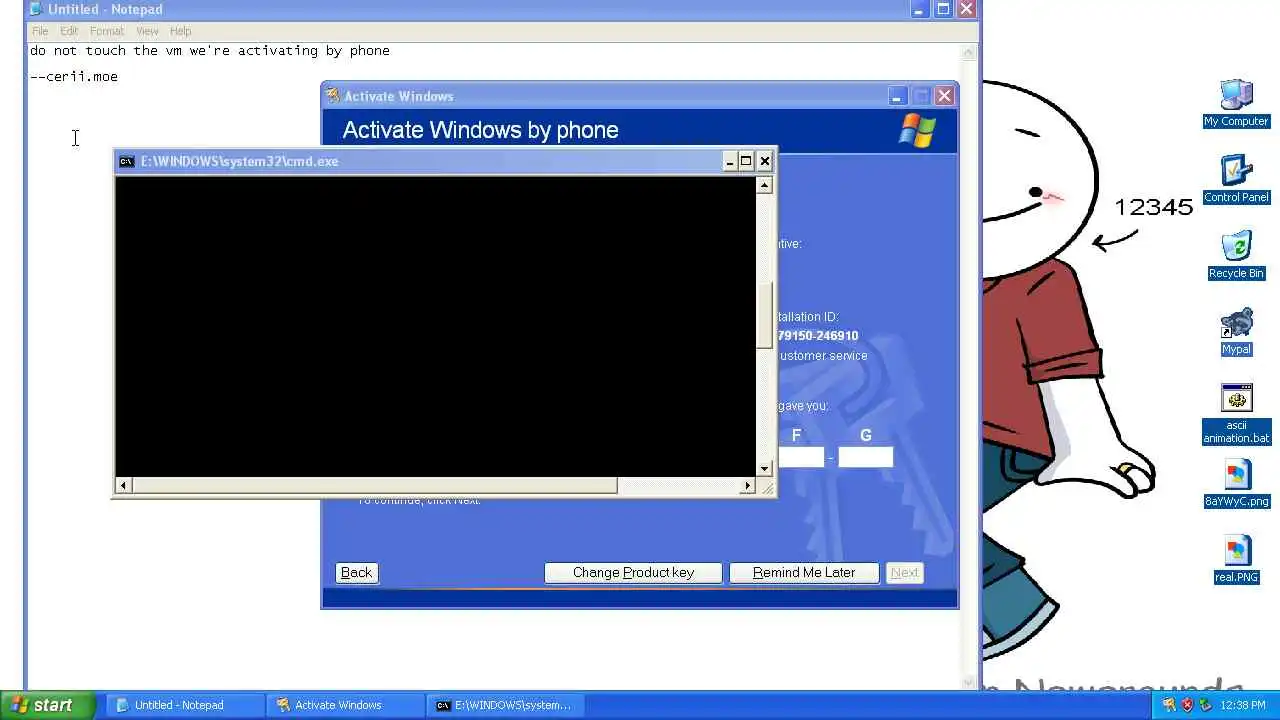This screenshot has height=720, width=1280.
Task: Click the 'Activate Windows by phone' heading
Action: (x=480, y=130)
